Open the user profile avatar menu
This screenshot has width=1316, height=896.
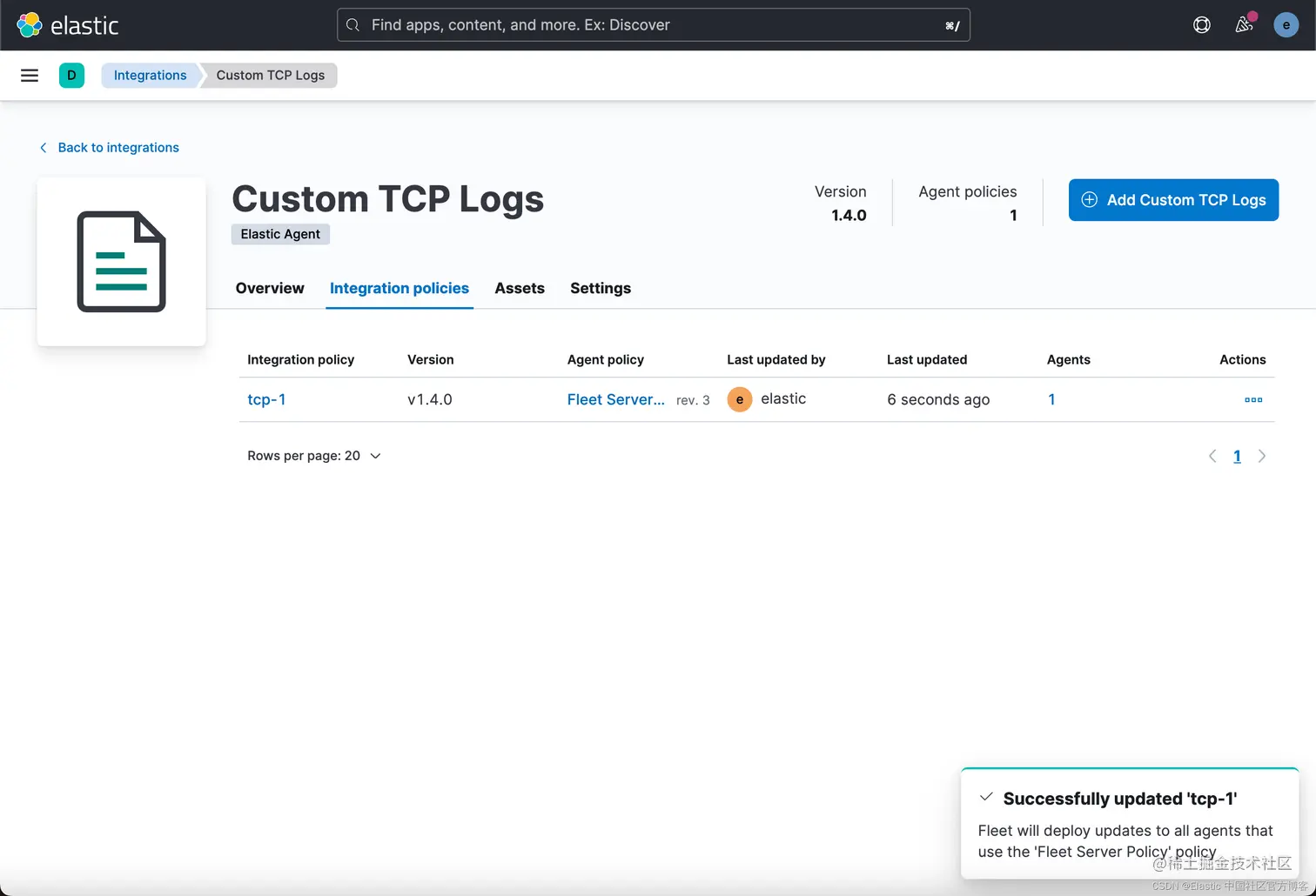[1286, 25]
